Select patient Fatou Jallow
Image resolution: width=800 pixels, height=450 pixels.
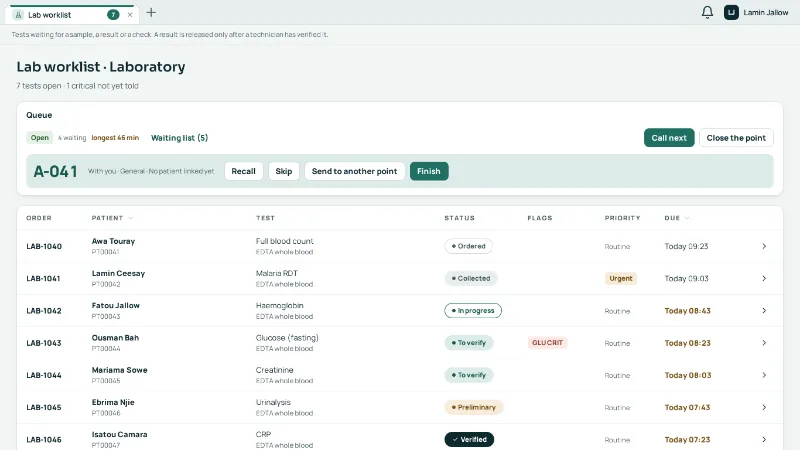click(116, 305)
